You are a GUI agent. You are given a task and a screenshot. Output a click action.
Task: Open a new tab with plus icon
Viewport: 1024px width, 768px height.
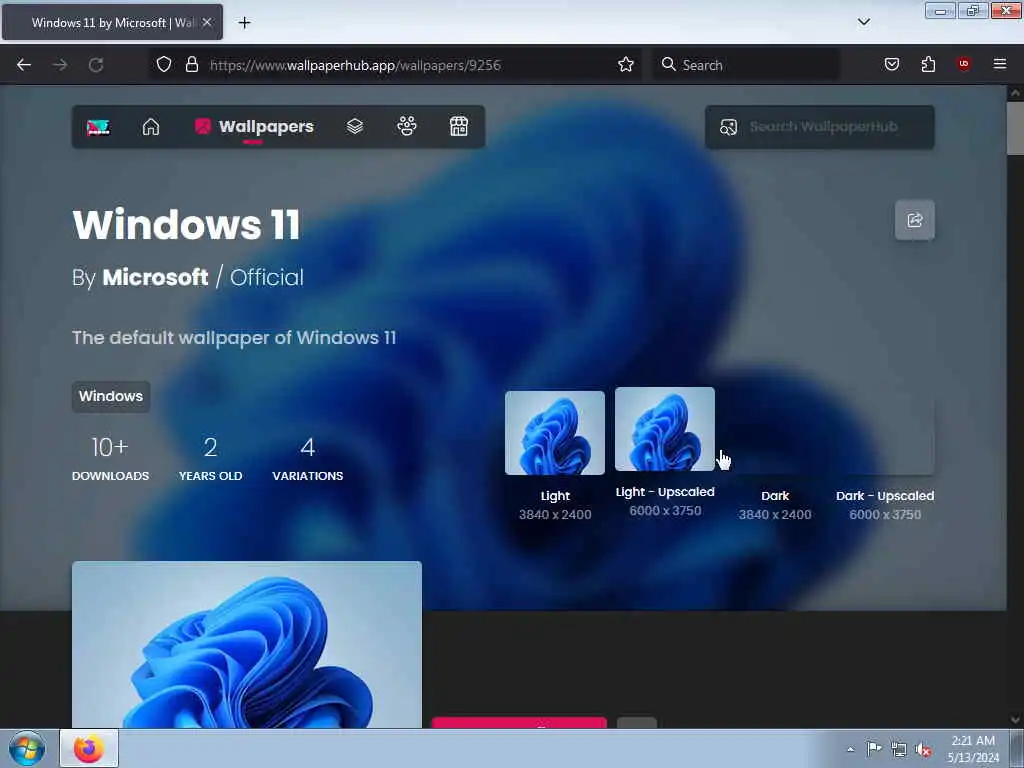pos(244,23)
